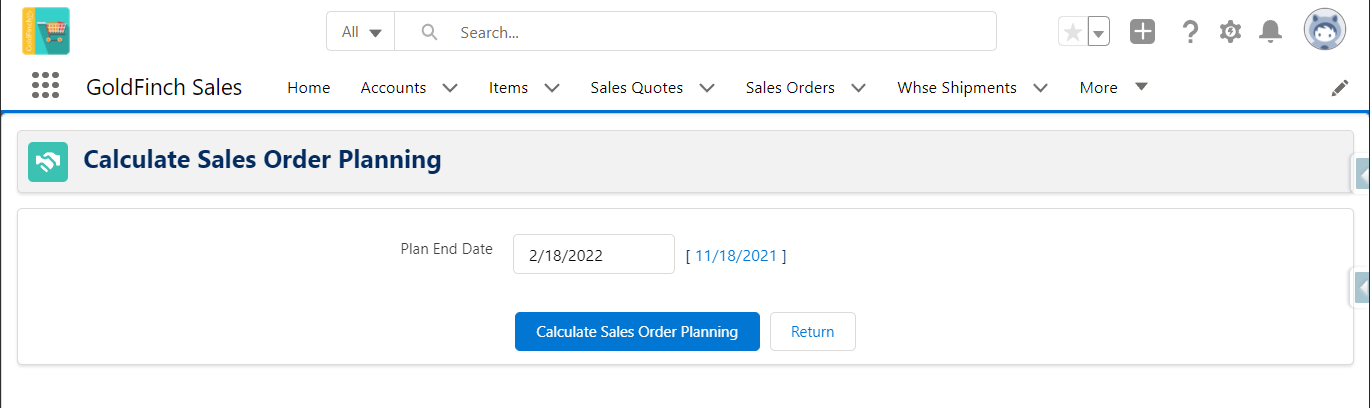
Task: Click the favorites star icon
Action: point(1072,32)
